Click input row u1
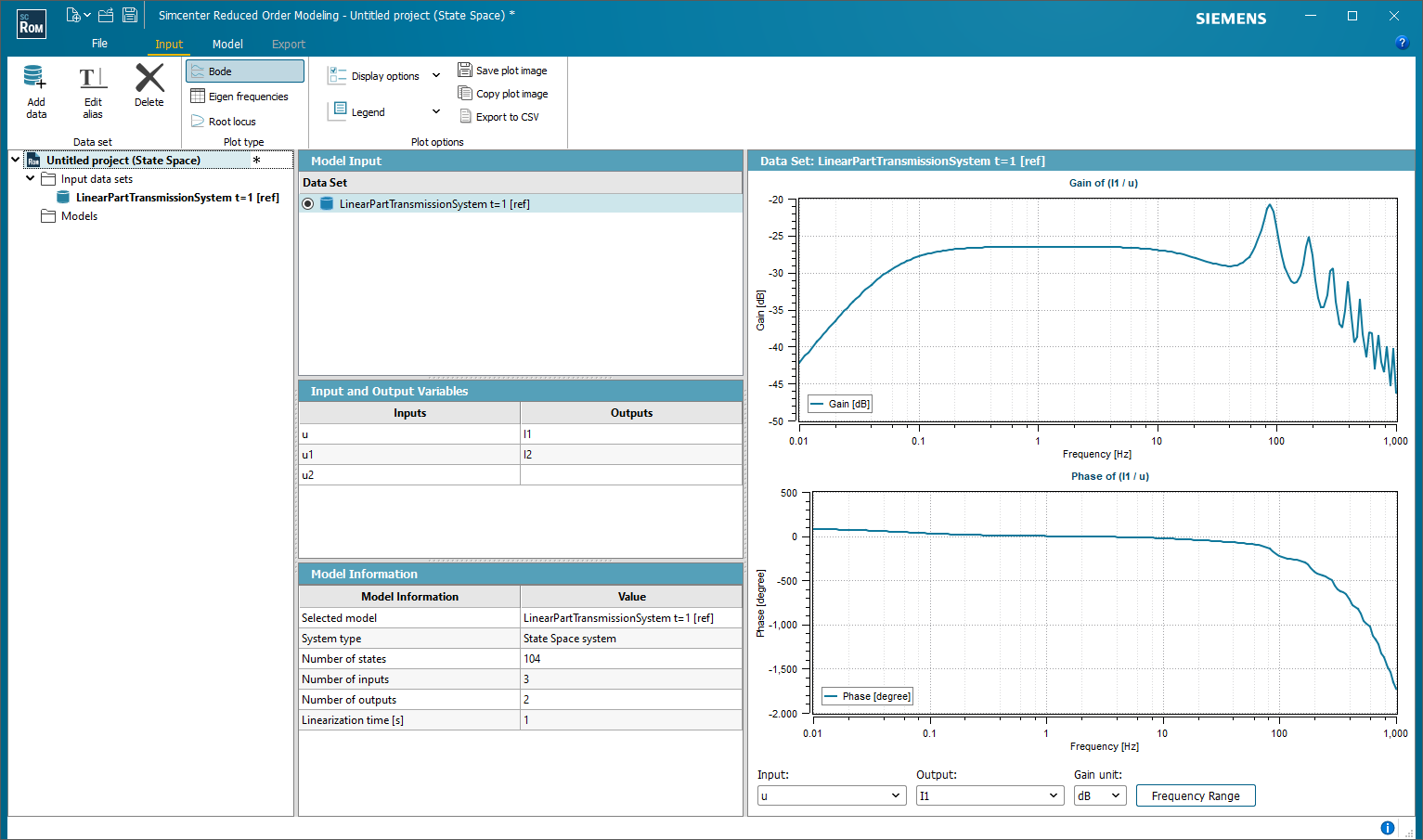The image size is (1423, 840). 409,455
